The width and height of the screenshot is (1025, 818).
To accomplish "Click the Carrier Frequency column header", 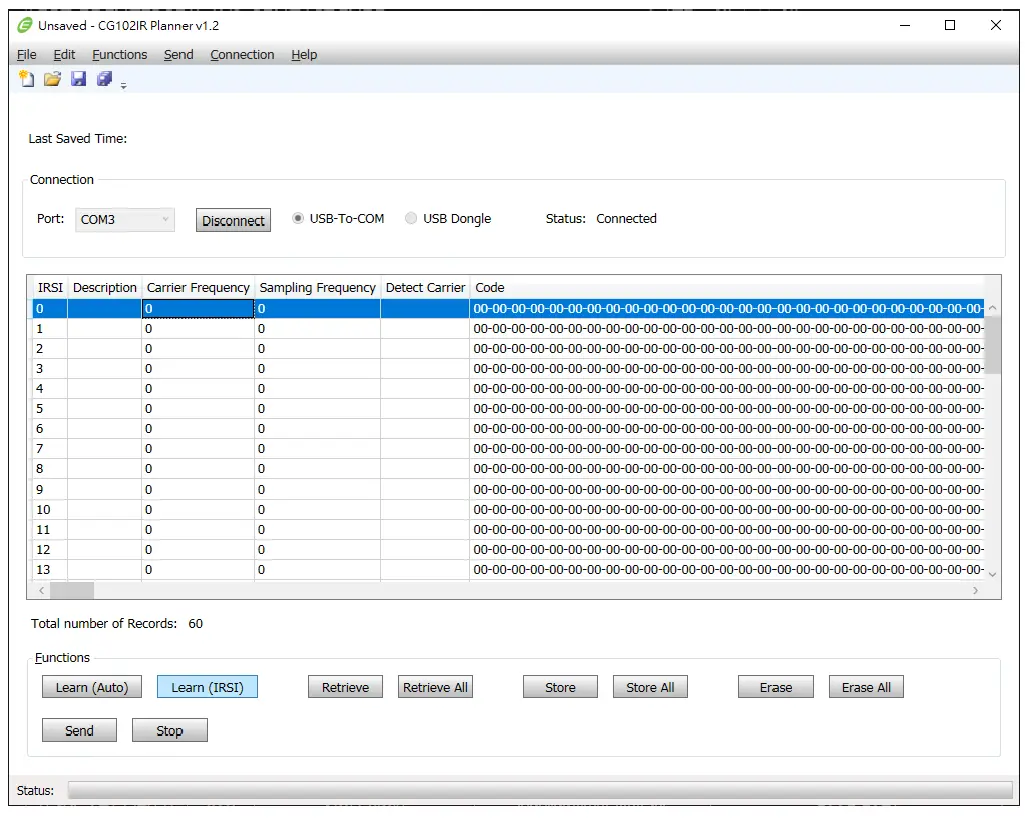I will pos(198,288).
